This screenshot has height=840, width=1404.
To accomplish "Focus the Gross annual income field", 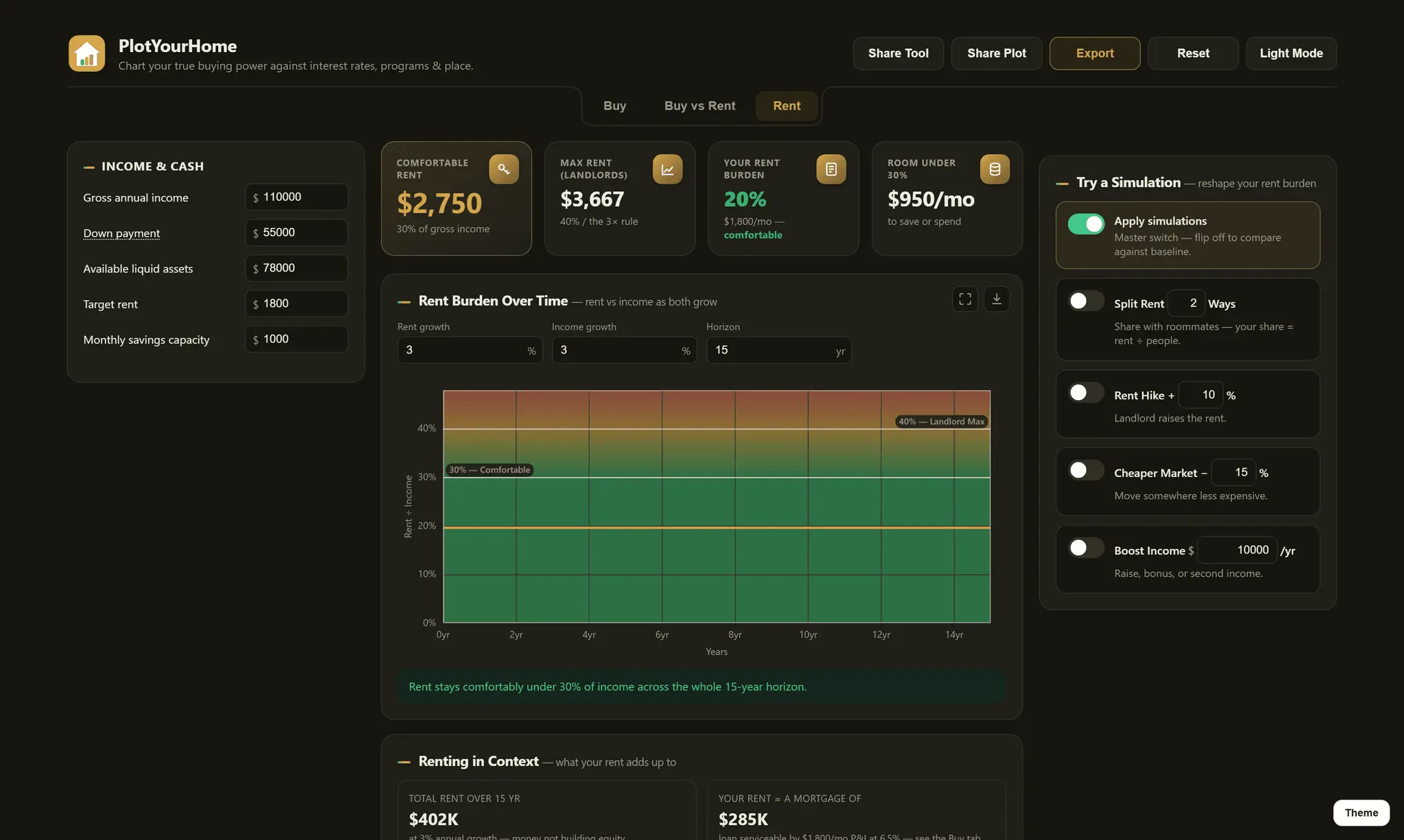I will (x=296, y=197).
